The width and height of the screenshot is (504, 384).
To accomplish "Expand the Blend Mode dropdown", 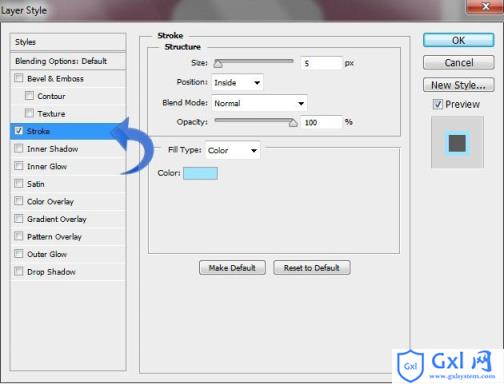I will (x=259, y=103).
